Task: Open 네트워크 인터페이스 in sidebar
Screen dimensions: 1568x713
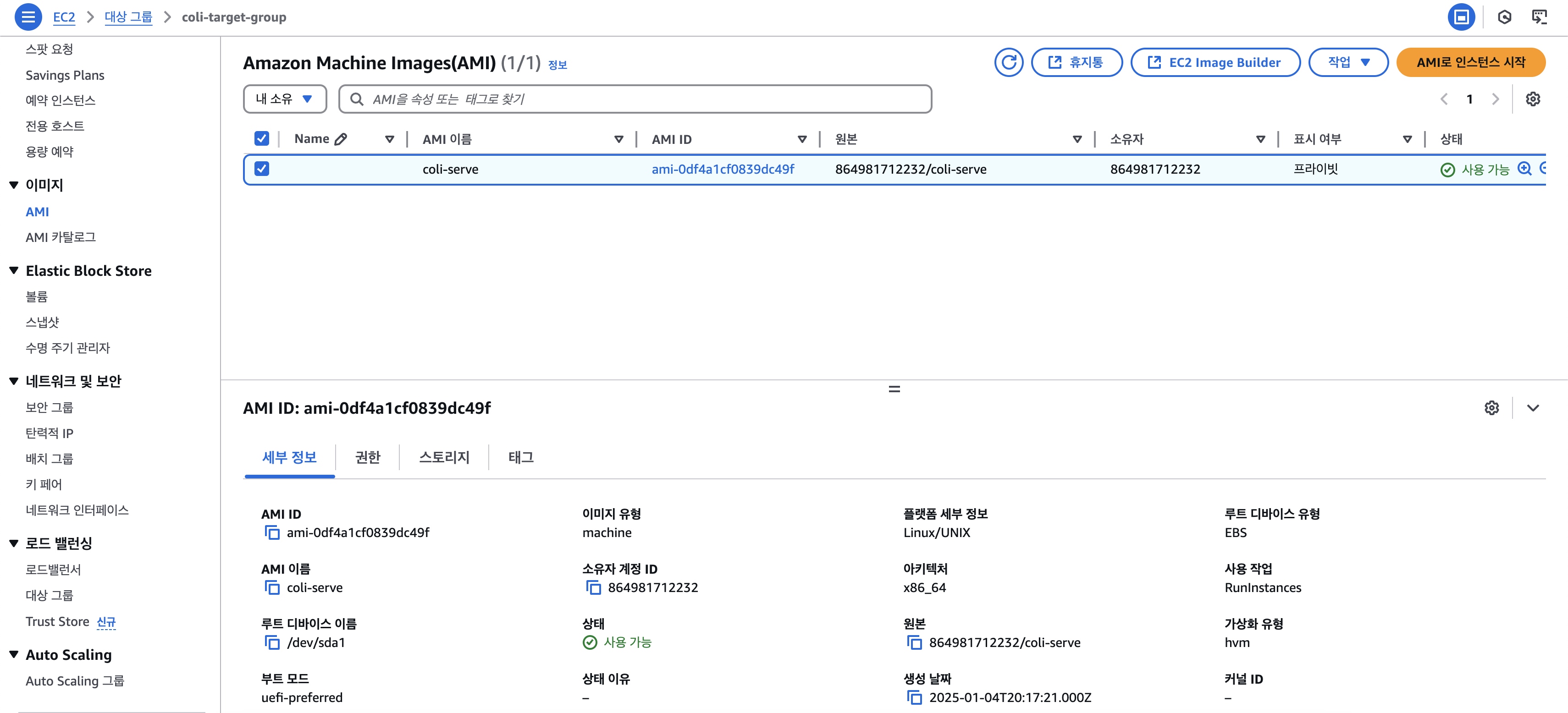Action: coord(77,510)
